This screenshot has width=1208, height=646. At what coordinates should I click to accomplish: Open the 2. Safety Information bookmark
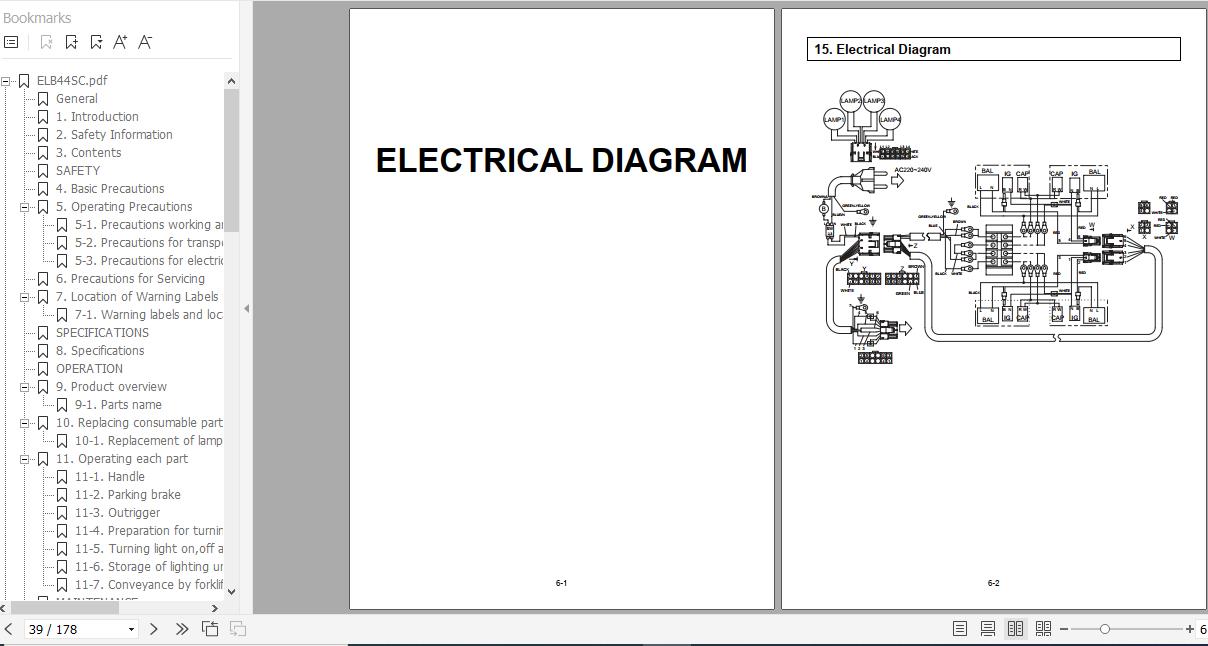point(114,135)
